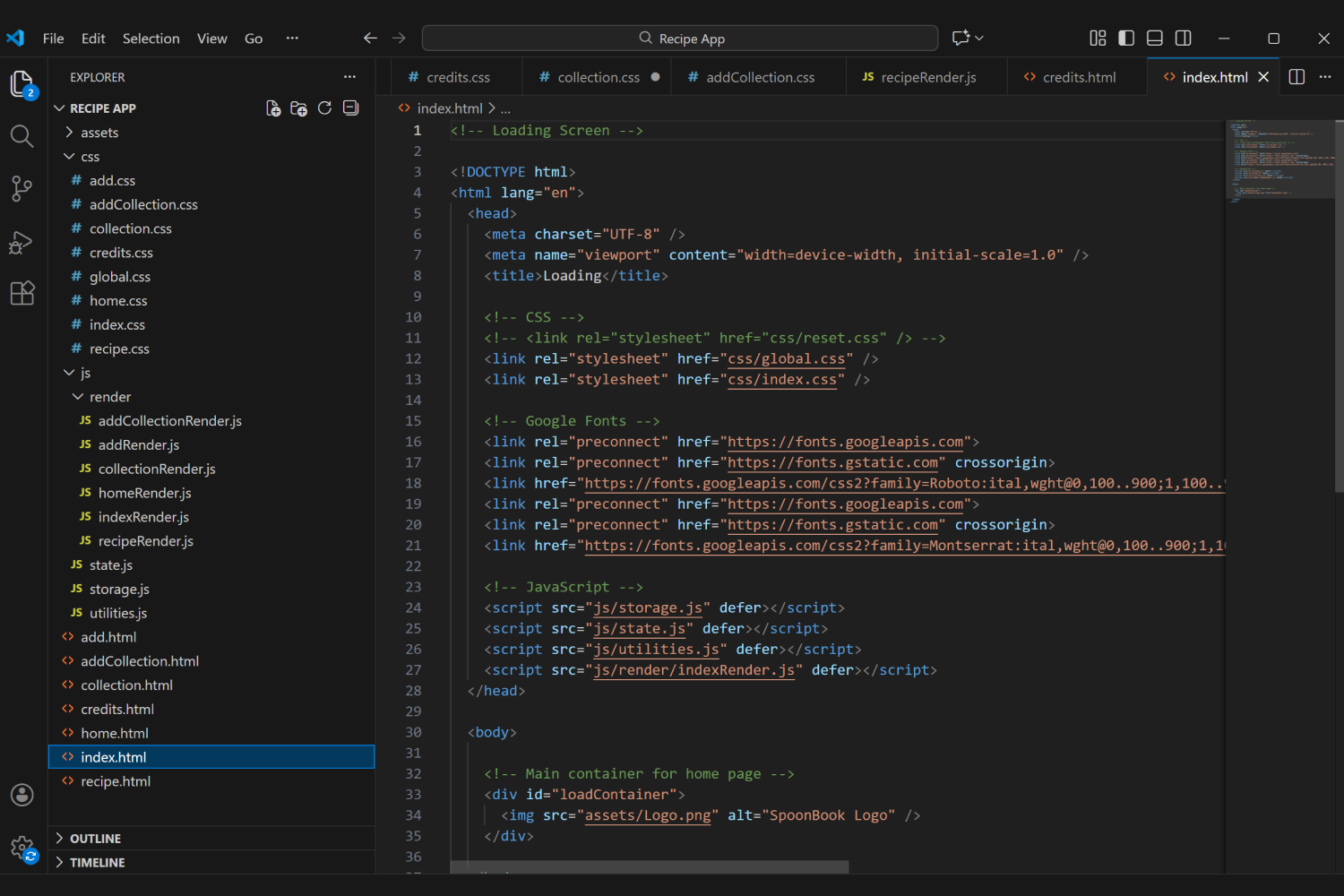Show more menu bar items
This screenshot has width=1344, height=896.
point(292,39)
